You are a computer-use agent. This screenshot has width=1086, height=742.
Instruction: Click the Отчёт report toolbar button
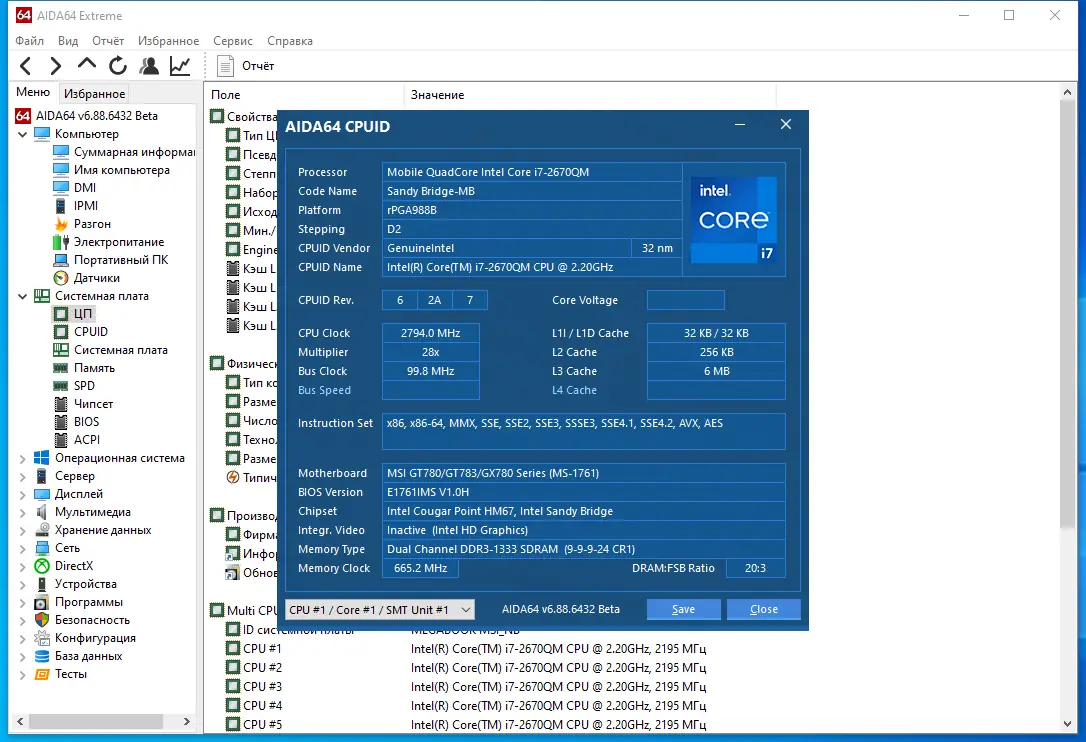tap(246, 66)
